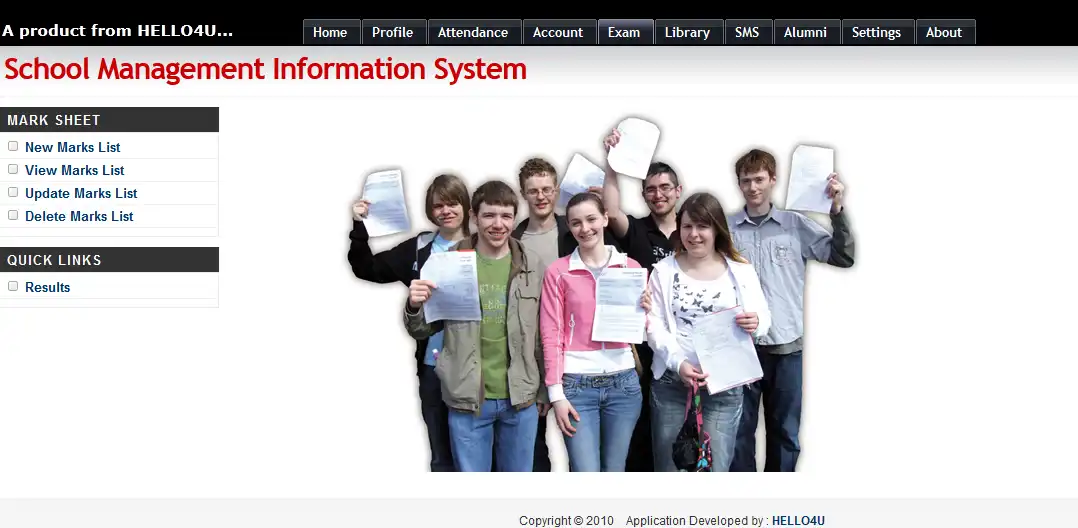This screenshot has height=528, width=1078.
Task: Tick the Delete Marks List checkbox
Action: [13, 215]
